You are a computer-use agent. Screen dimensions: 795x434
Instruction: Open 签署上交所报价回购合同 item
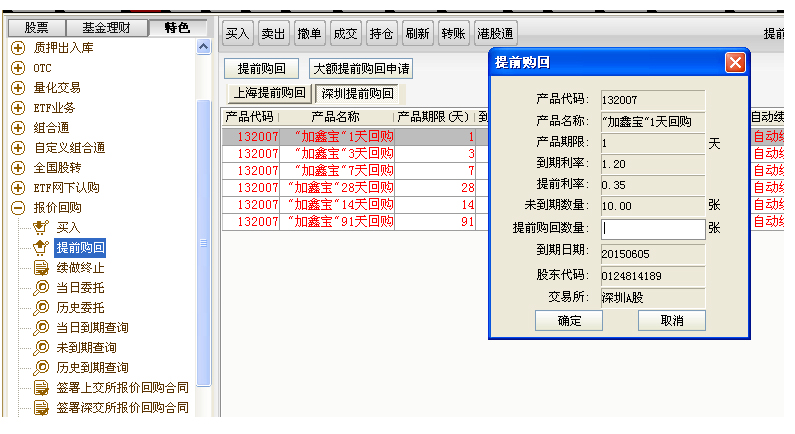tap(122, 388)
